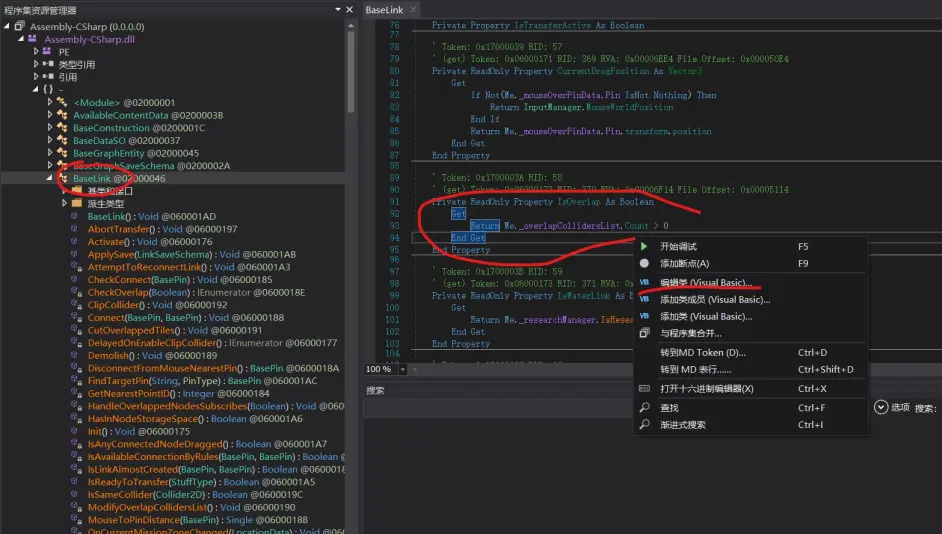Expand the PE node
Screen dimensions: 942x534
click(36, 51)
